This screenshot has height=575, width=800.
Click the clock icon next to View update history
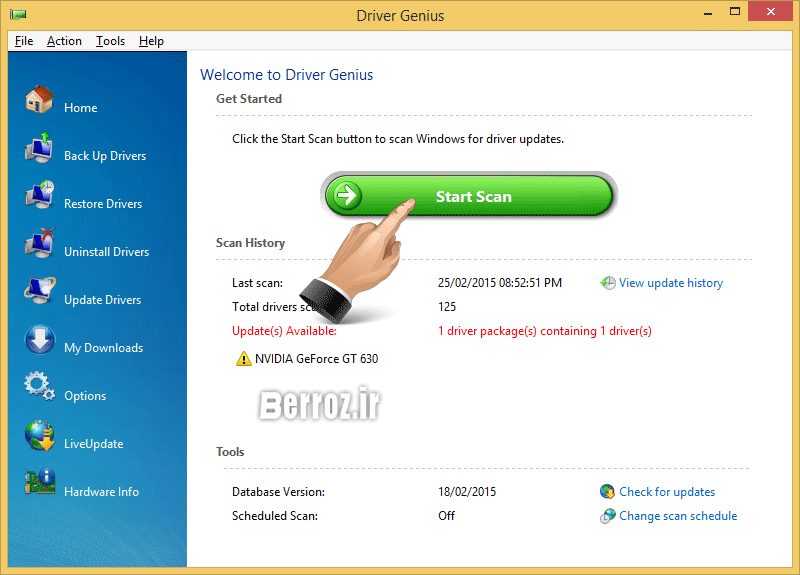click(608, 283)
